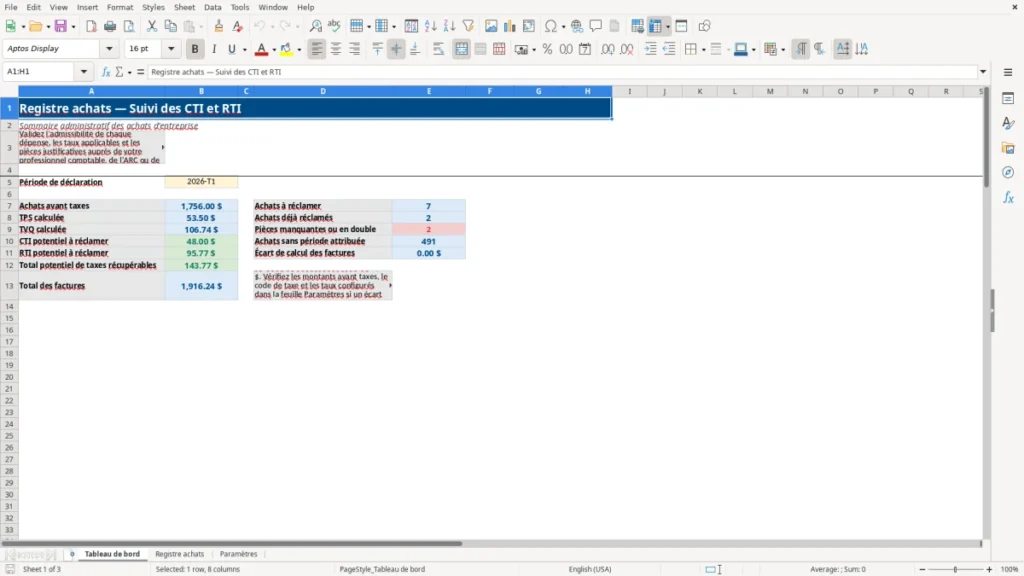The image size is (1024, 576).
Task: Click the AutoFilter funnel icon
Action: coord(468,26)
